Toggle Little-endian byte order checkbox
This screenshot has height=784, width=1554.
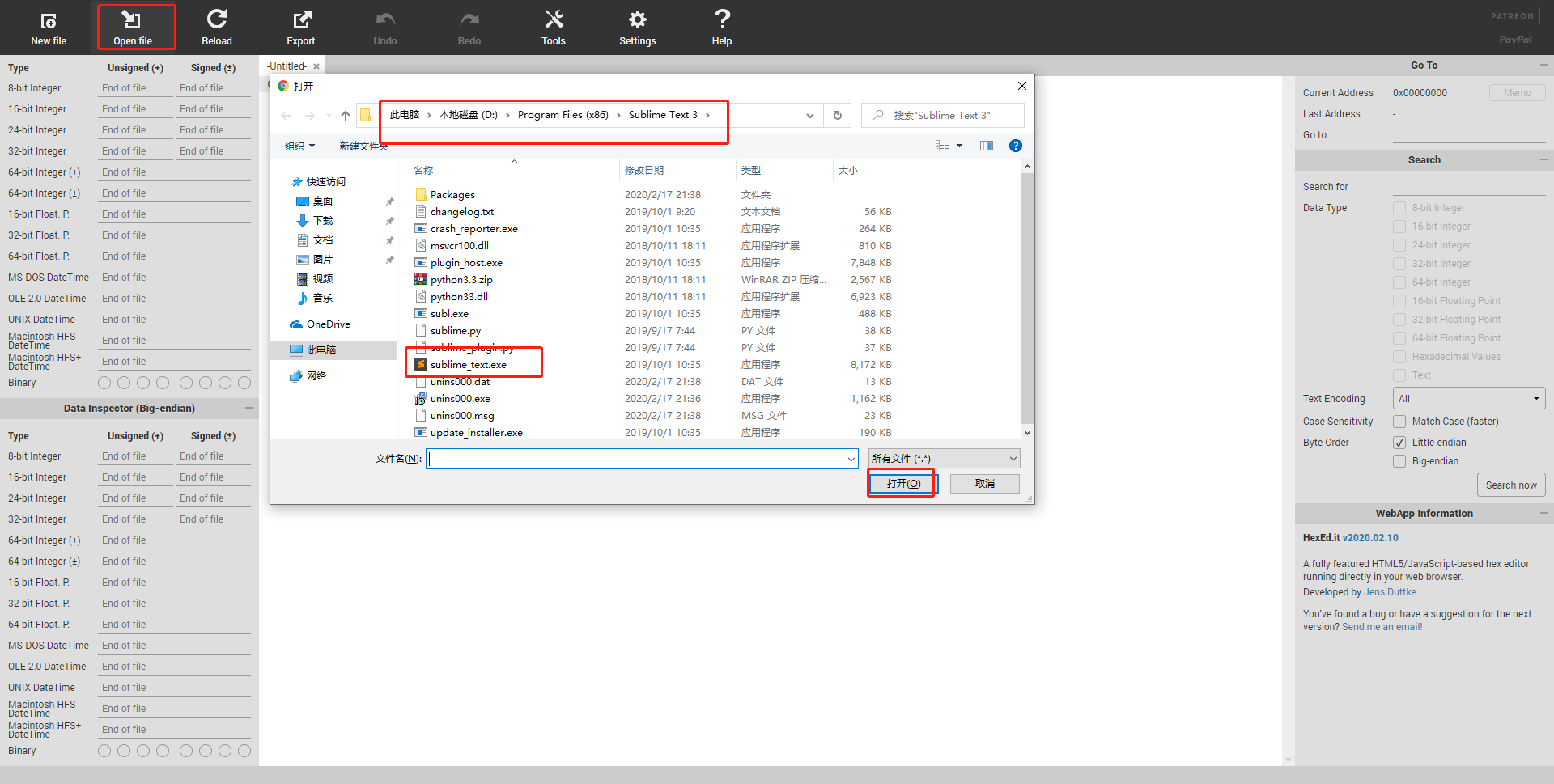pos(1399,443)
